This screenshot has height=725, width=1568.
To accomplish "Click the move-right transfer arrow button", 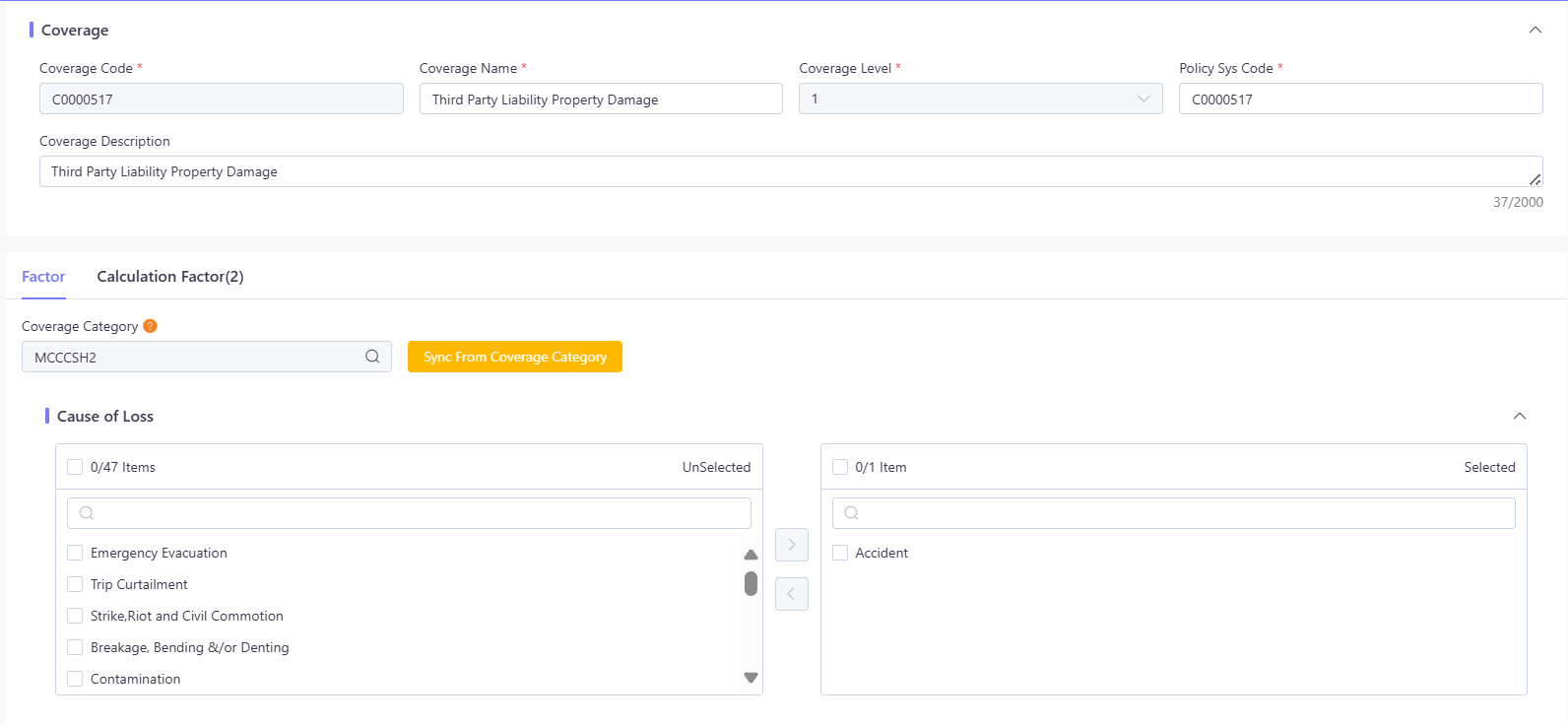I will pos(792,545).
